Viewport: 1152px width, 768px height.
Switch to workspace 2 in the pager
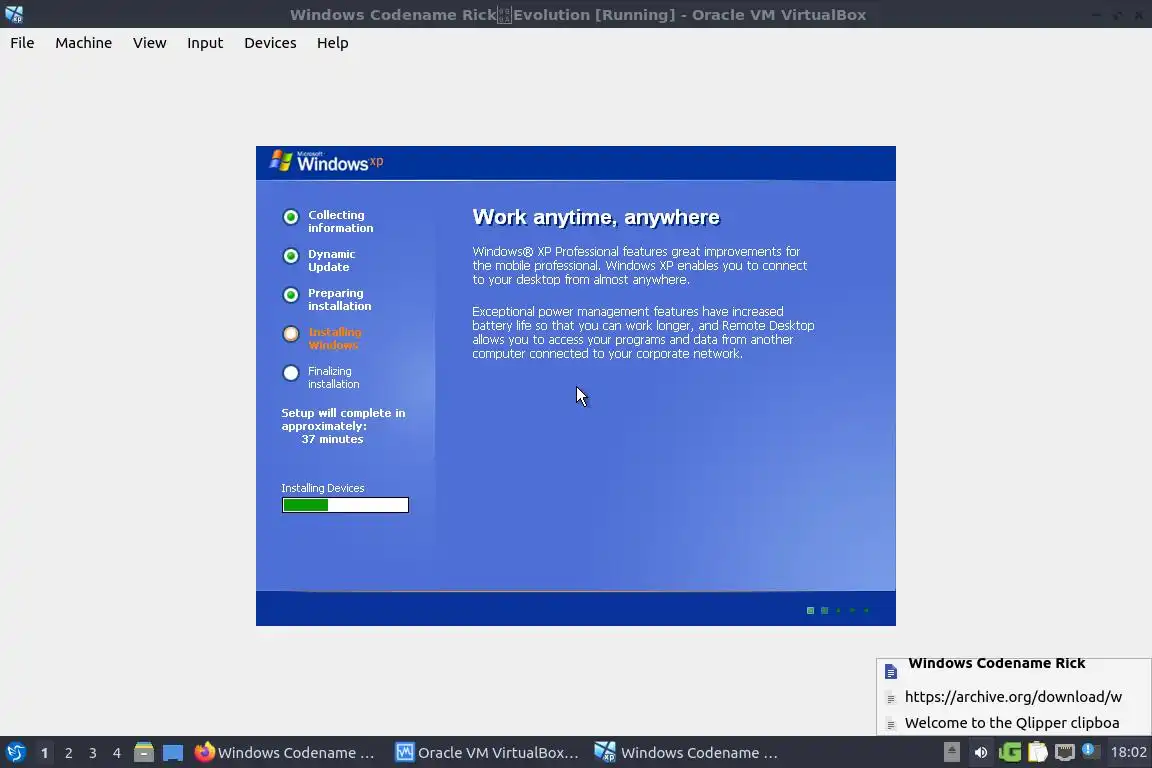tap(68, 753)
